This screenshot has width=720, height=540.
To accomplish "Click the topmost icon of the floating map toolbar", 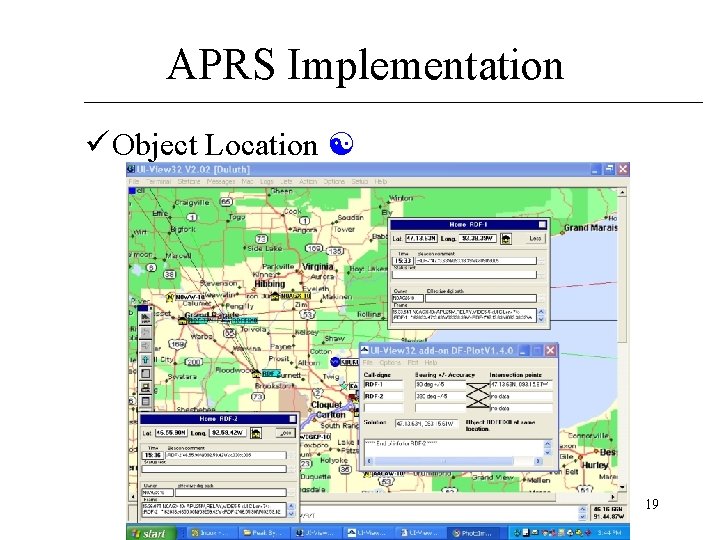I will point(145,317).
